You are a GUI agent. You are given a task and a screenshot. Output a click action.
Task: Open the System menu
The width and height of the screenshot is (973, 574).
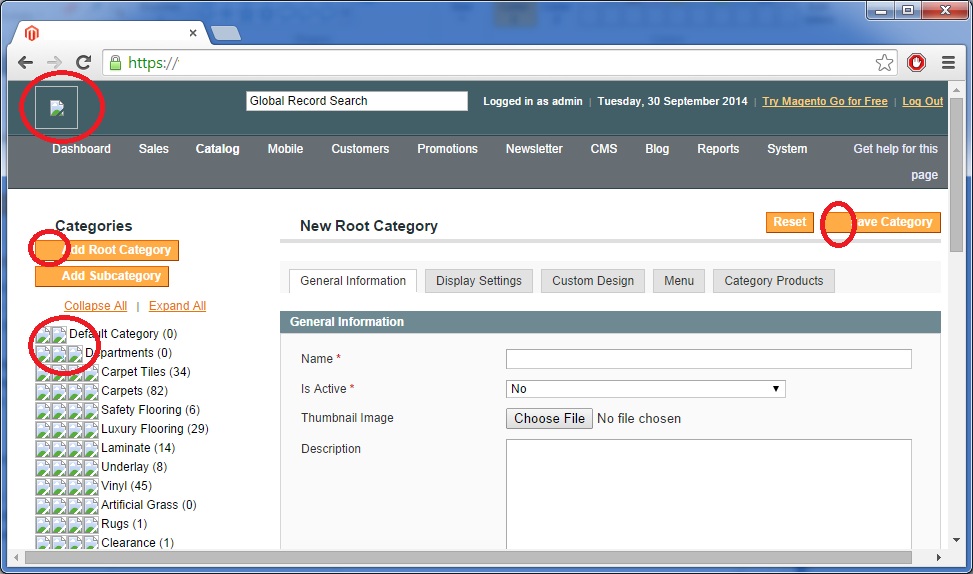(x=787, y=149)
